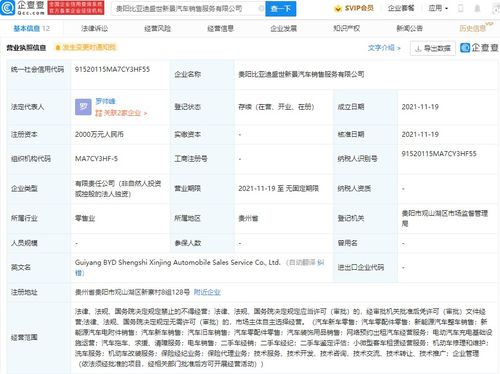Click the 纳税人识别号 value
Screen dimensions: 500x374
tap(439, 154)
